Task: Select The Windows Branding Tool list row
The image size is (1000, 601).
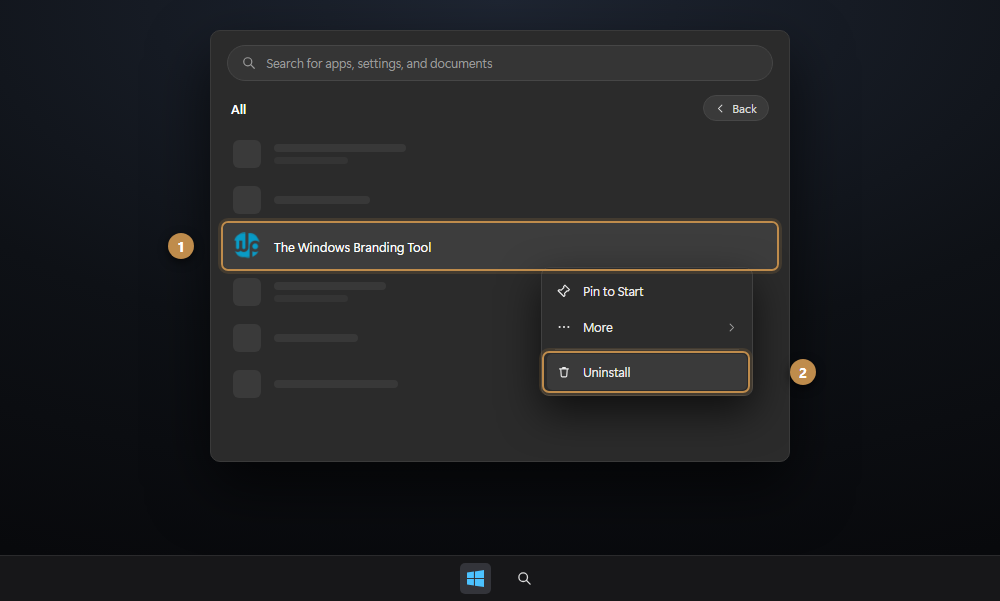Action: pyautogui.click(x=500, y=246)
